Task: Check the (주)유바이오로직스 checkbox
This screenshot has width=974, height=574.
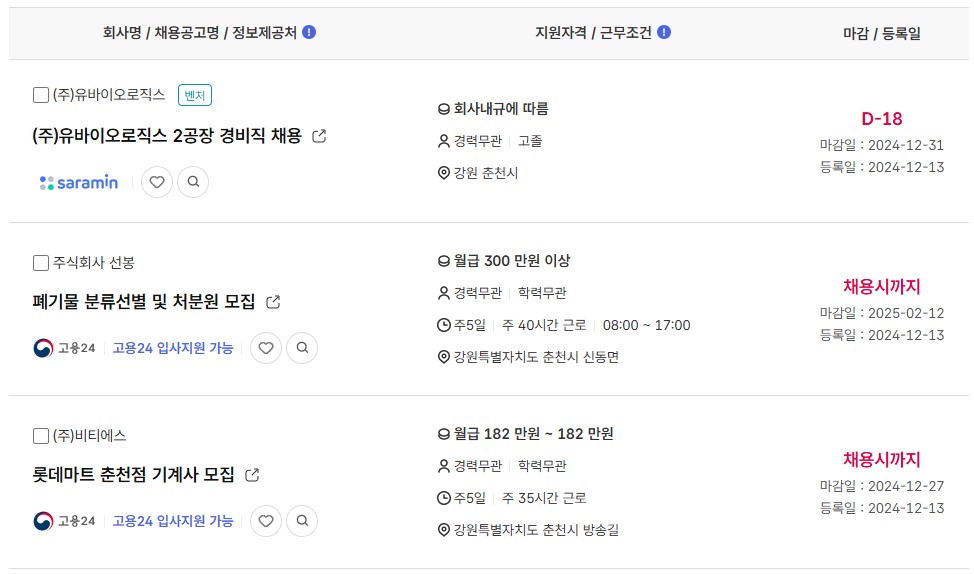Action: (x=41, y=95)
